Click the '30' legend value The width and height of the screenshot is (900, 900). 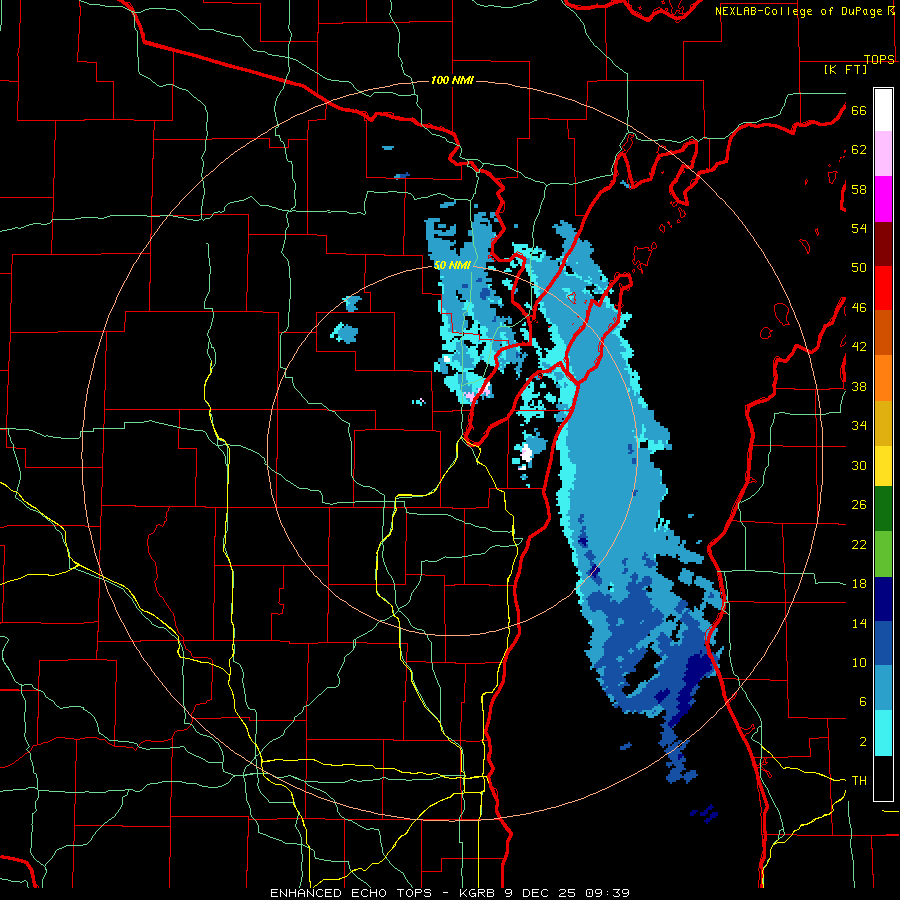pyautogui.click(x=859, y=465)
